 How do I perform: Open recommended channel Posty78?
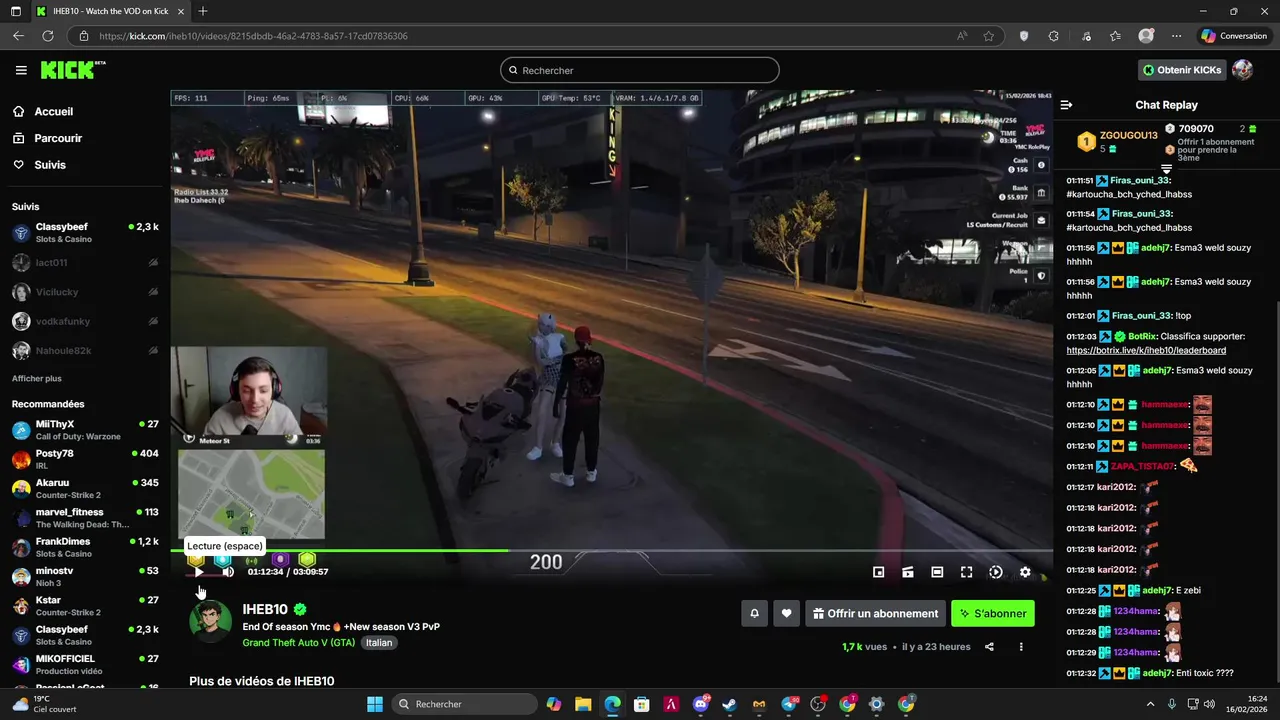(x=85, y=459)
